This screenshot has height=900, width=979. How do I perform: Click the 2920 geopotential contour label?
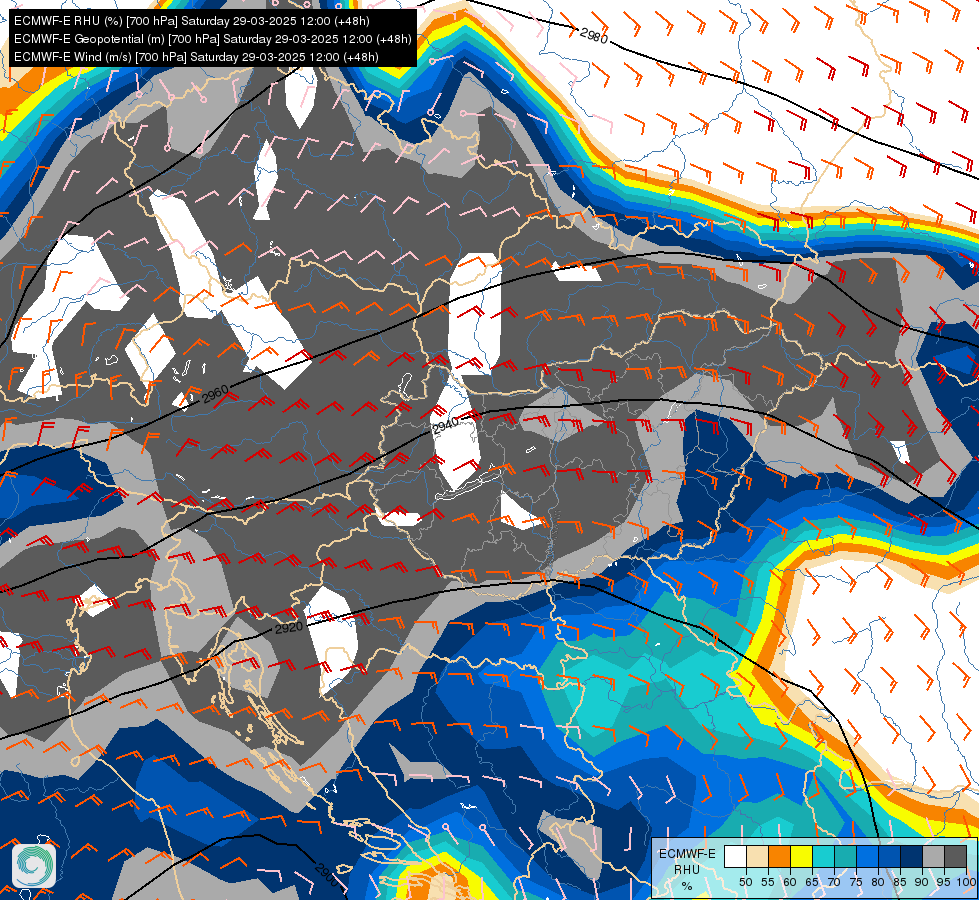[x=288, y=628]
